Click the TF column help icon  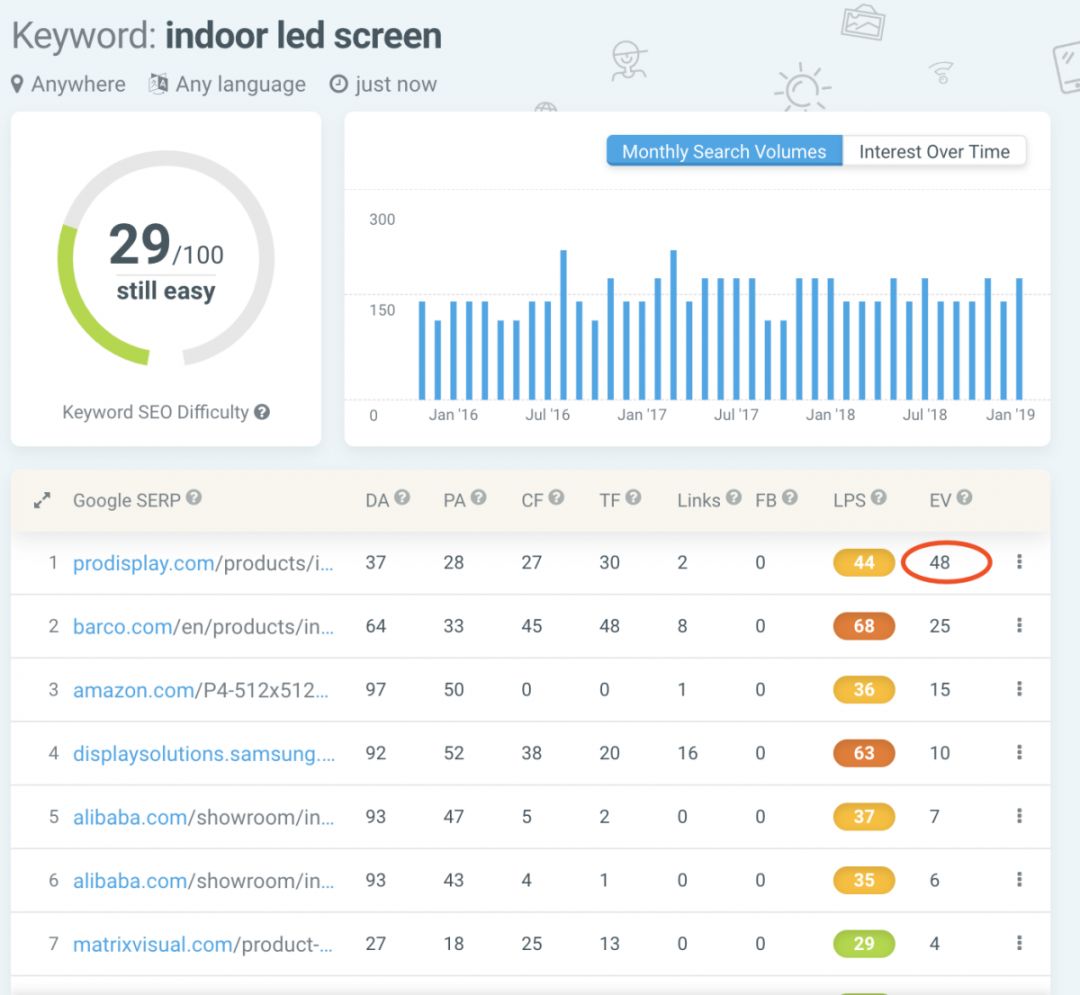click(x=634, y=497)
